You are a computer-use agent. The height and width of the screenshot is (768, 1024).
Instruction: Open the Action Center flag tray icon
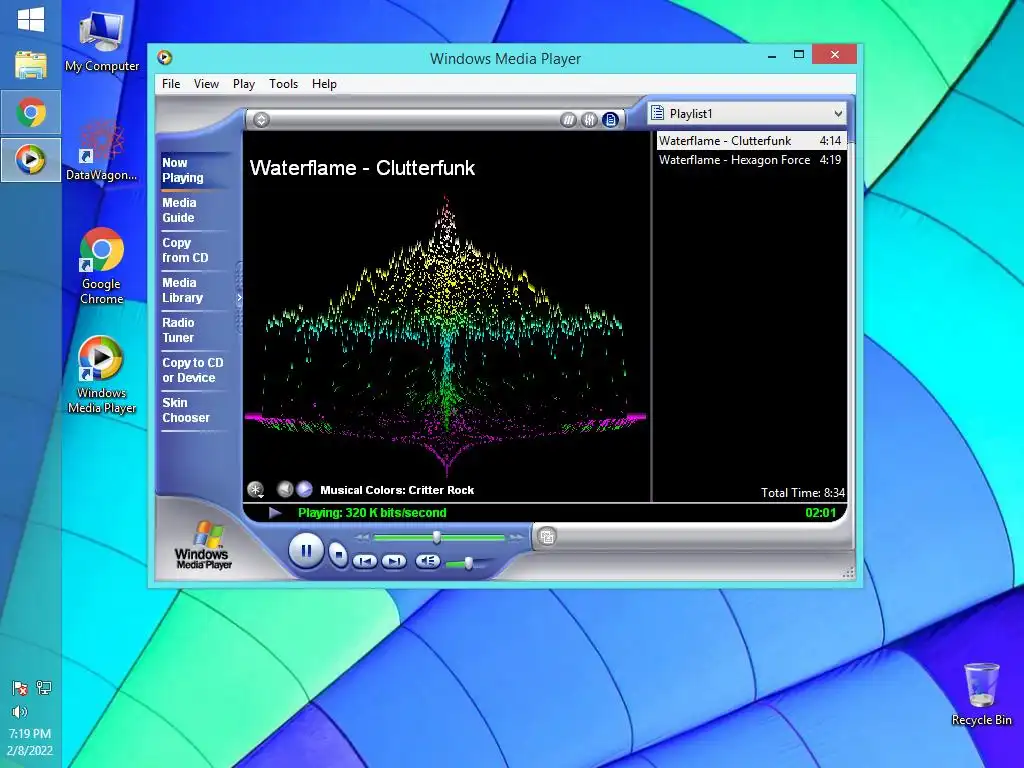tap(20, 688)
